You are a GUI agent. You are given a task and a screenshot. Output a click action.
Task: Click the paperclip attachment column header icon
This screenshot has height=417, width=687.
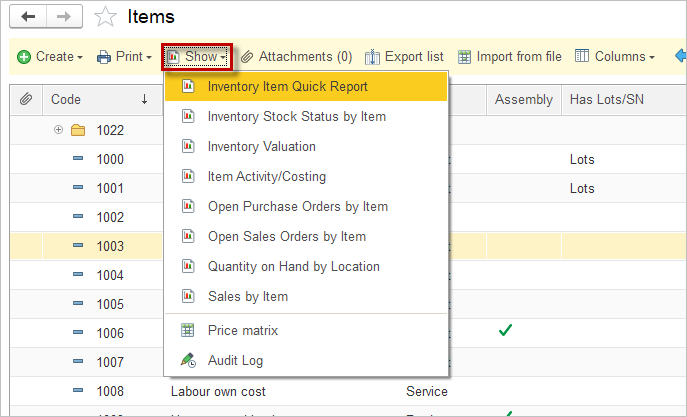tap(26, 99)
